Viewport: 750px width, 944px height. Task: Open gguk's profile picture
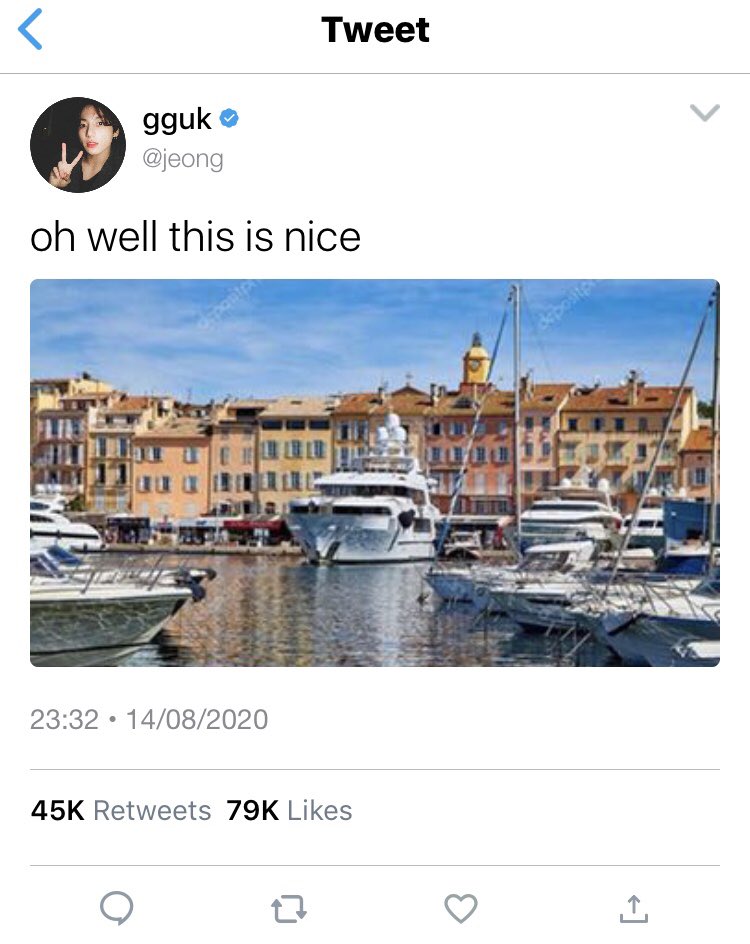point(78,145)
